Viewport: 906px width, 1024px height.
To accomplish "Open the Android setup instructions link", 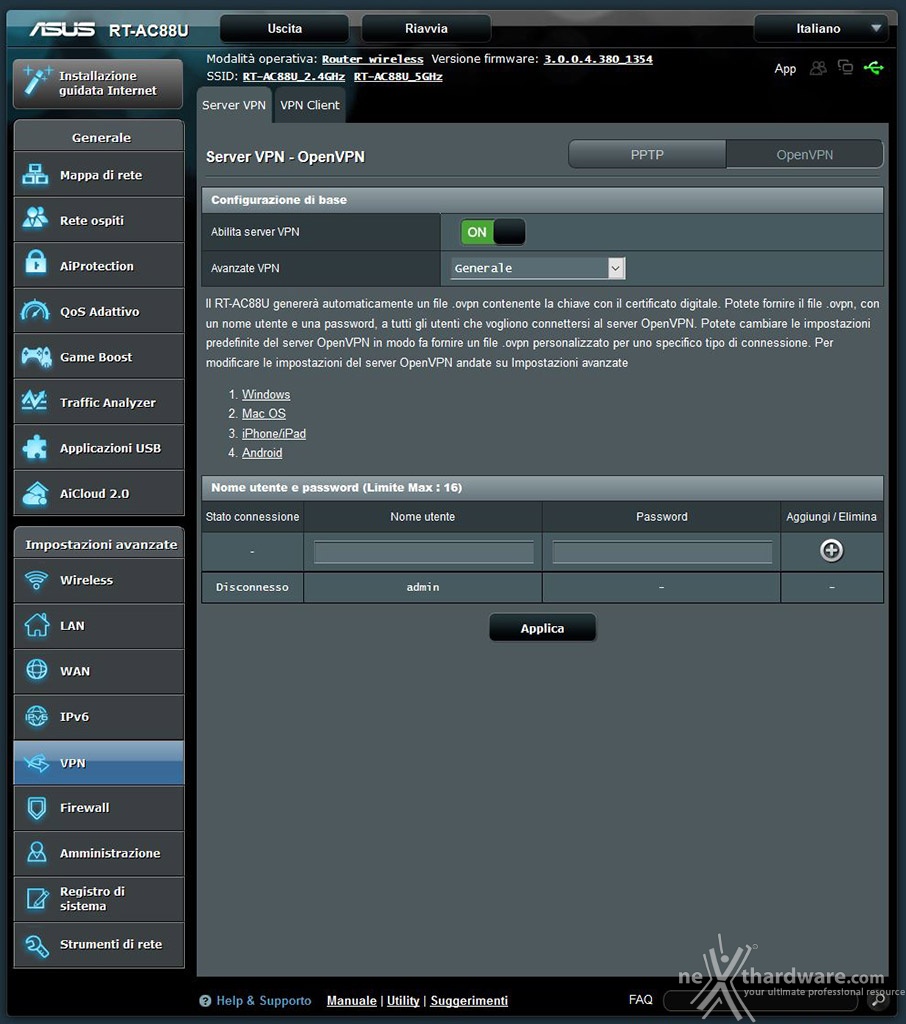I will click(262, 453).
